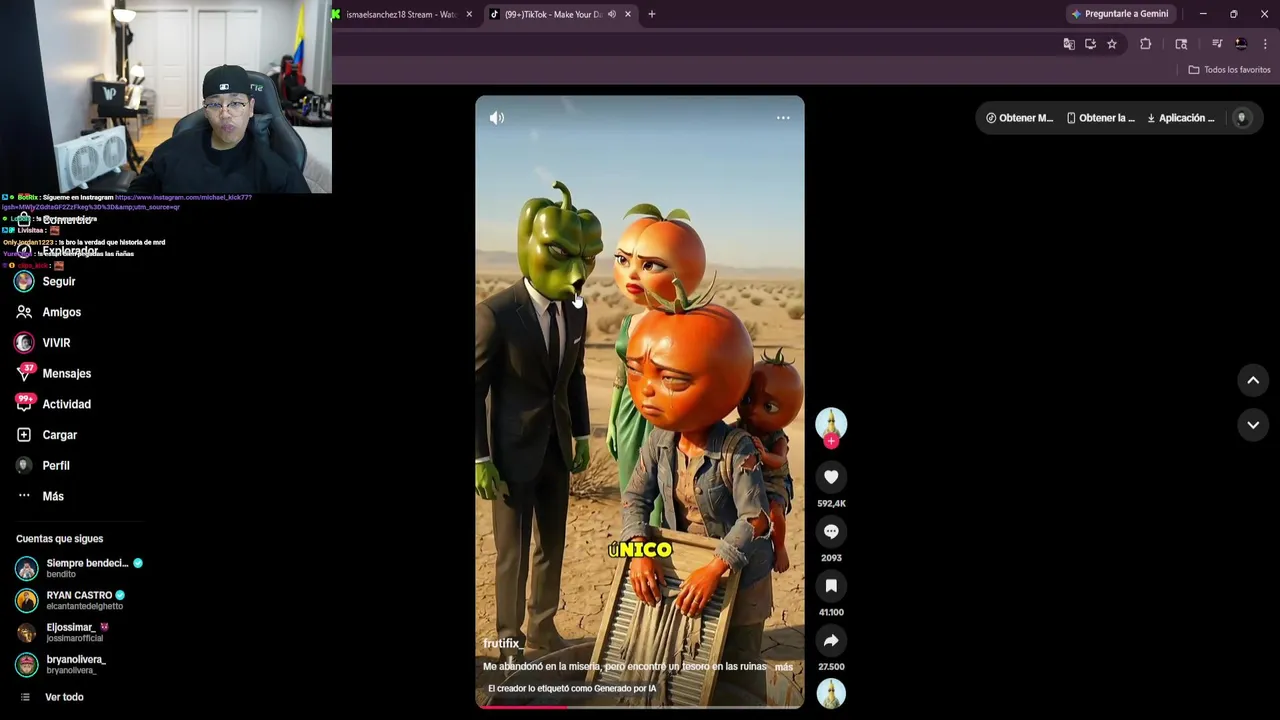
Task: Click the 'Aplicación ...' download button
Action: 1180,118
